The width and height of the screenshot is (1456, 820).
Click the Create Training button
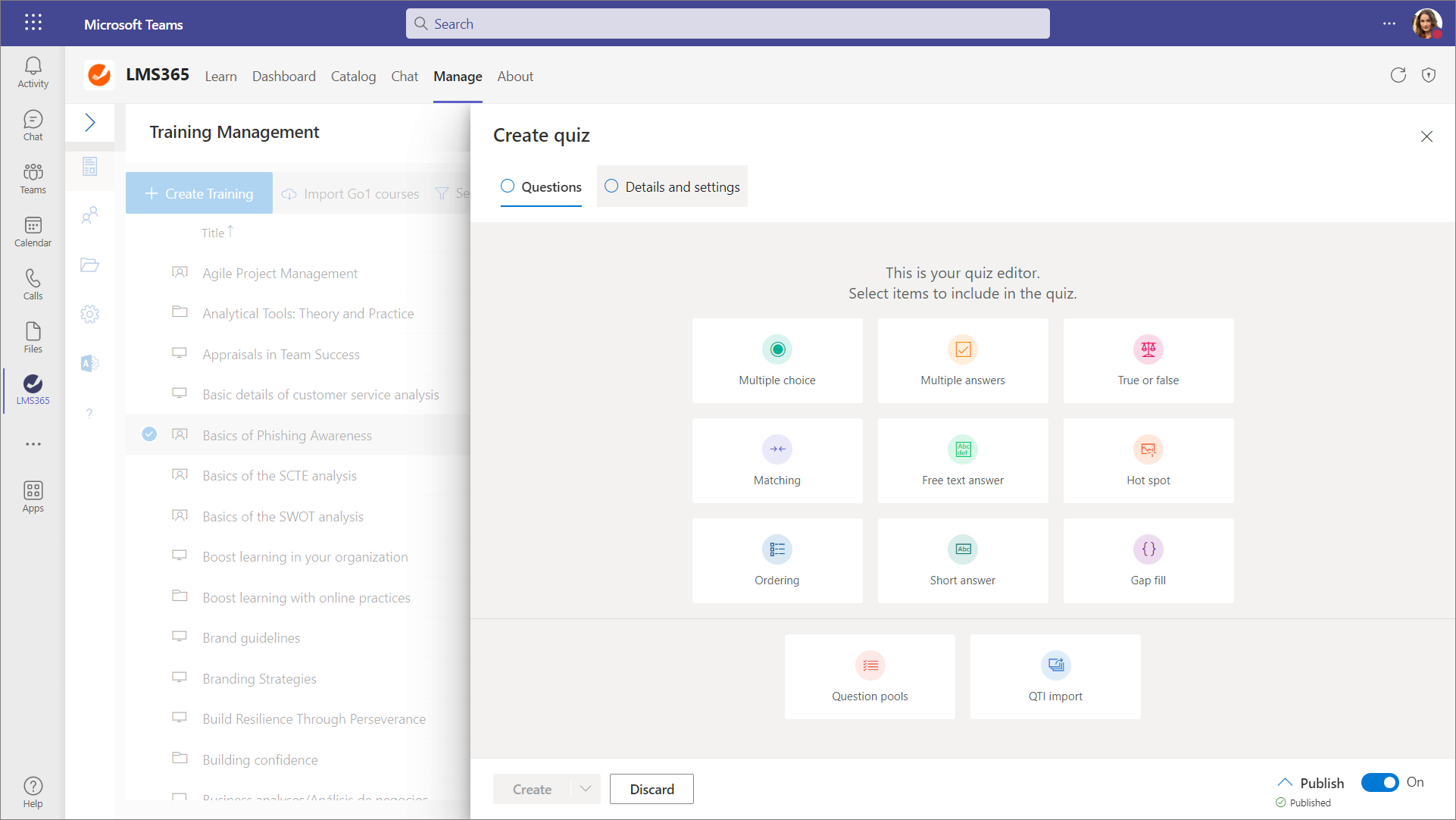coord(198,193)
